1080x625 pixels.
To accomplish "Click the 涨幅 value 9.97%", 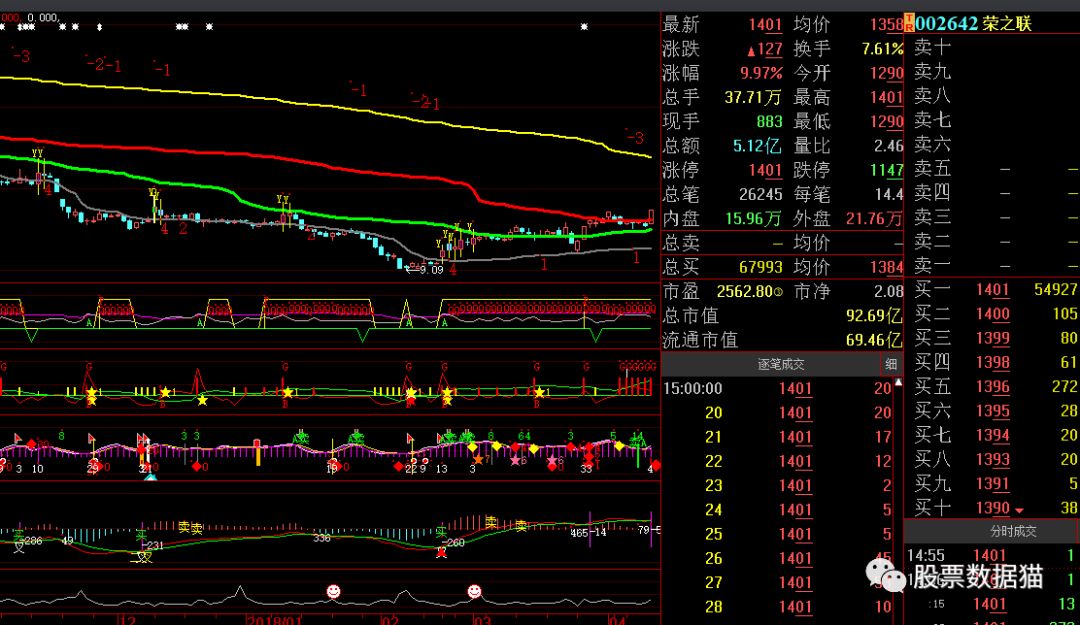I will point(761,73).
